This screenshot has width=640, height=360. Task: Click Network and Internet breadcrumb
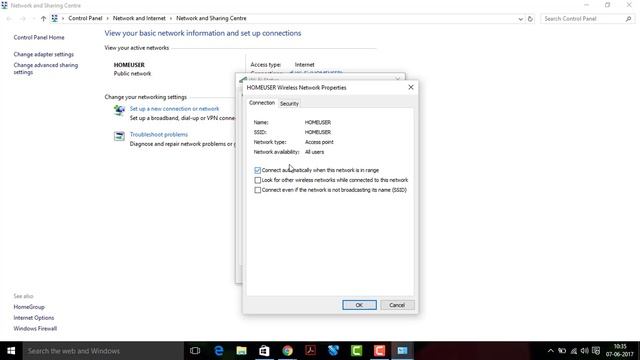(139, 18)
